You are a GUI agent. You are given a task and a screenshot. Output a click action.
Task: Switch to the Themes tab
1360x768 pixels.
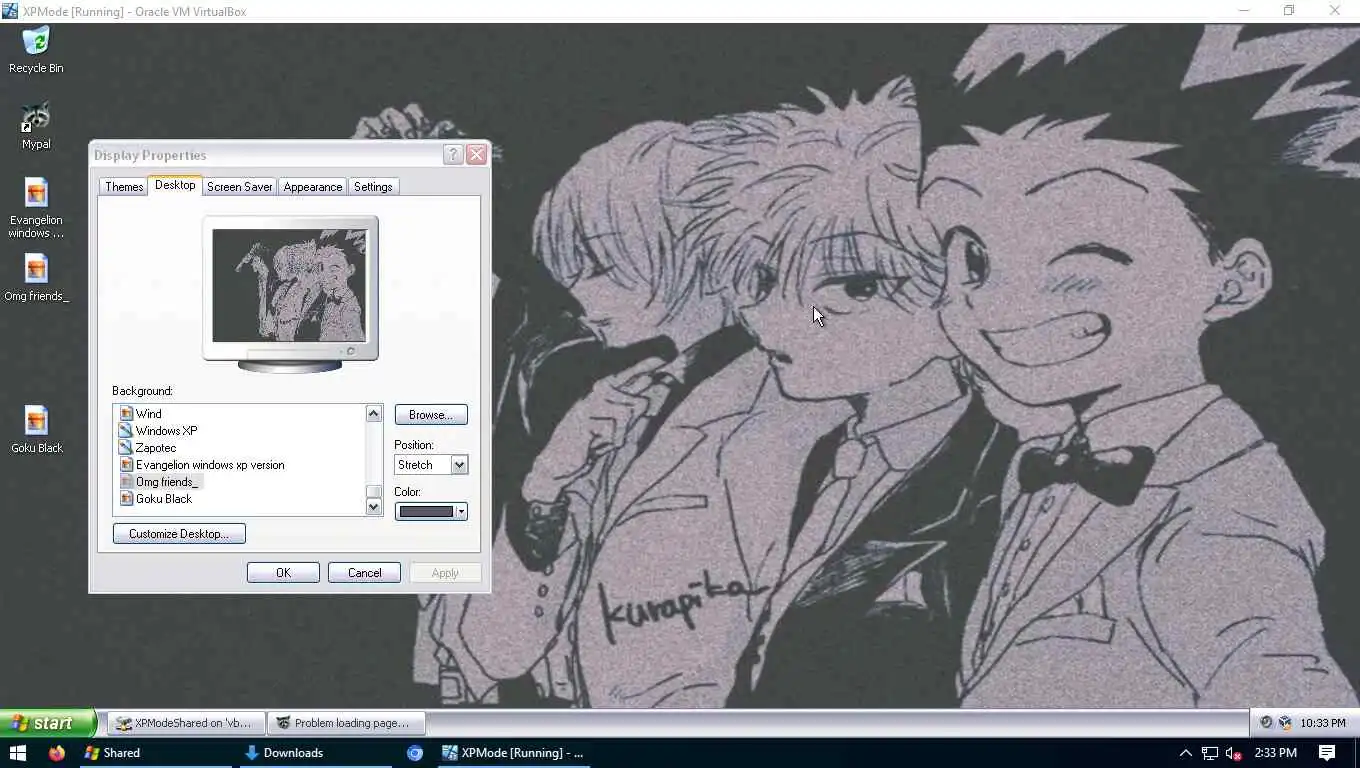coord(124,187)
